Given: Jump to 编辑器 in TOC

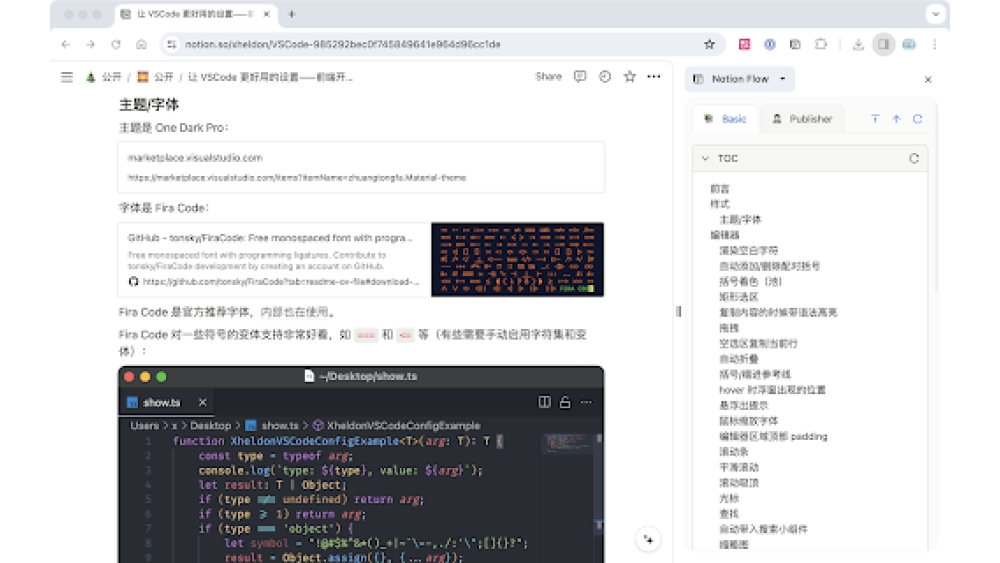Looking at the screenshot, I should [725, 235].
